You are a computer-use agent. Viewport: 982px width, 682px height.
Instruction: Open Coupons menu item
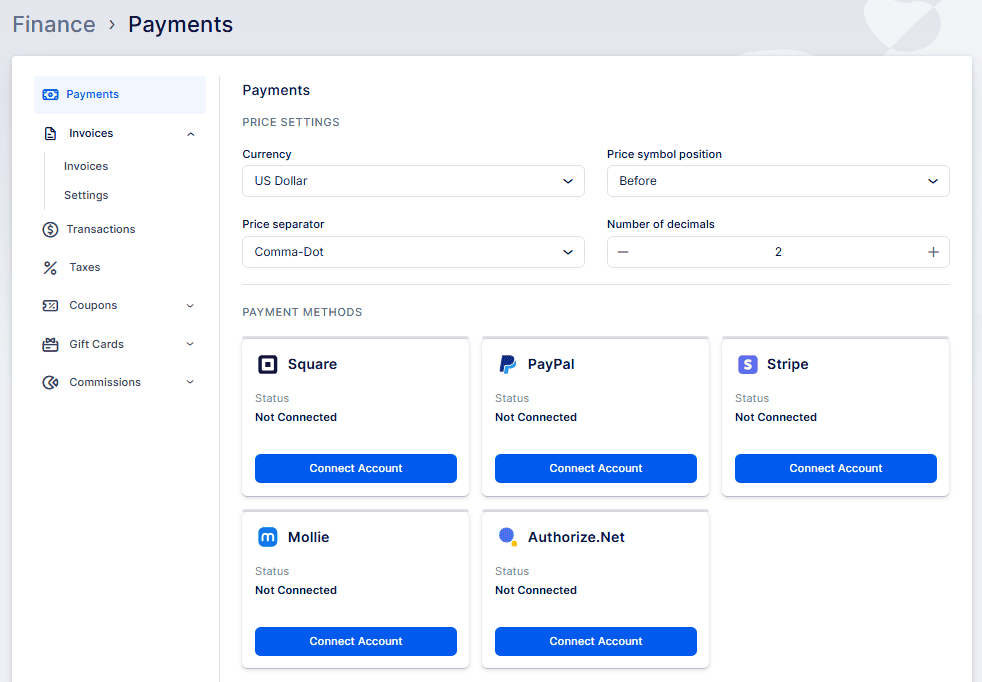[120, 306]
